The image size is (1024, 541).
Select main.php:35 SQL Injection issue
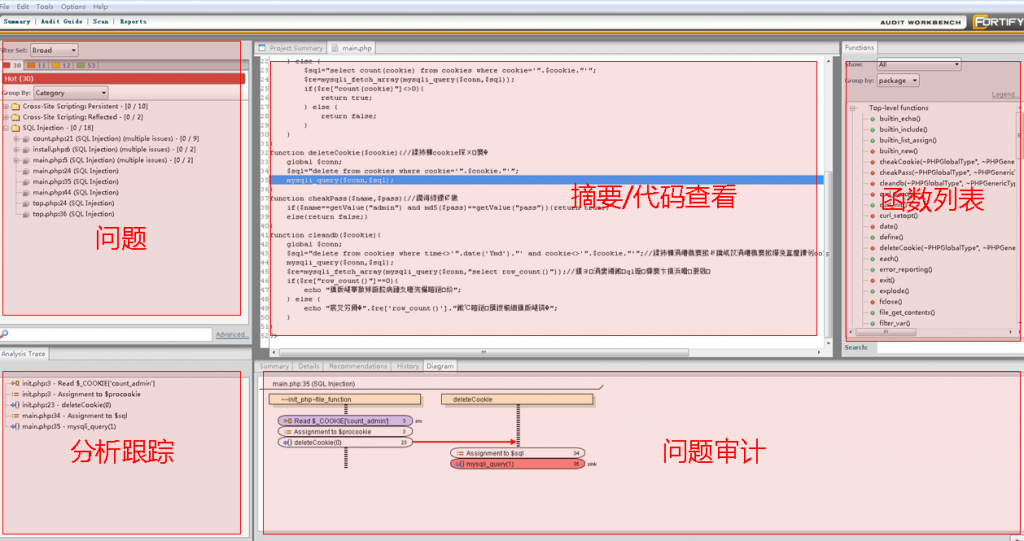[x=75, y=182]
